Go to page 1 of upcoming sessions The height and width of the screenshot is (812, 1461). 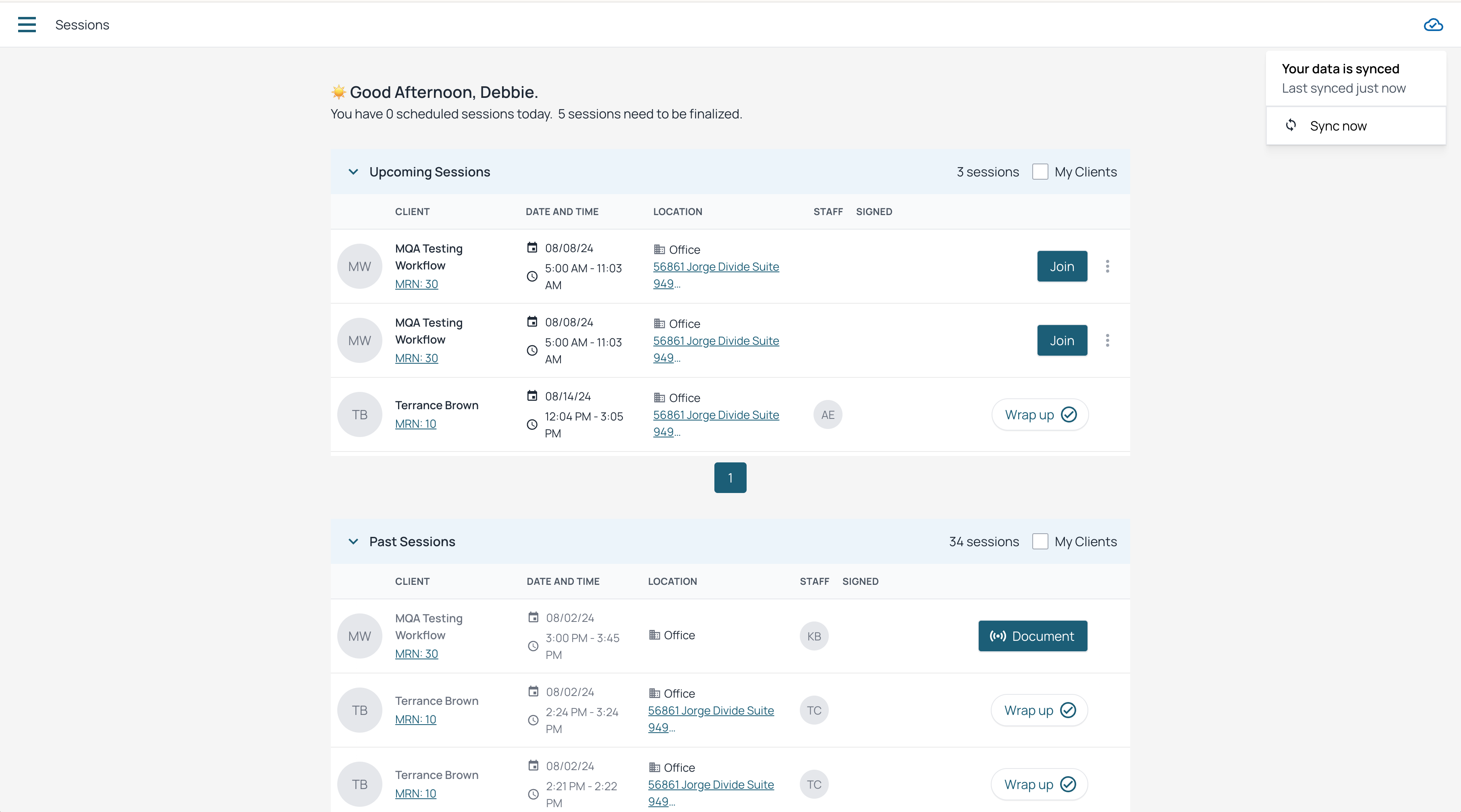coord(730,478)
